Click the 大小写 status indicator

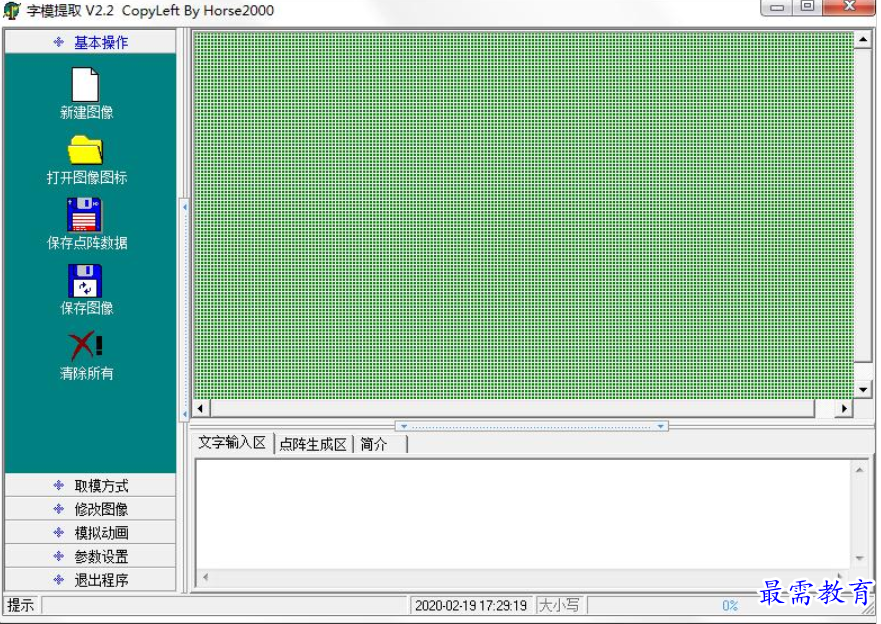point(559,605)
